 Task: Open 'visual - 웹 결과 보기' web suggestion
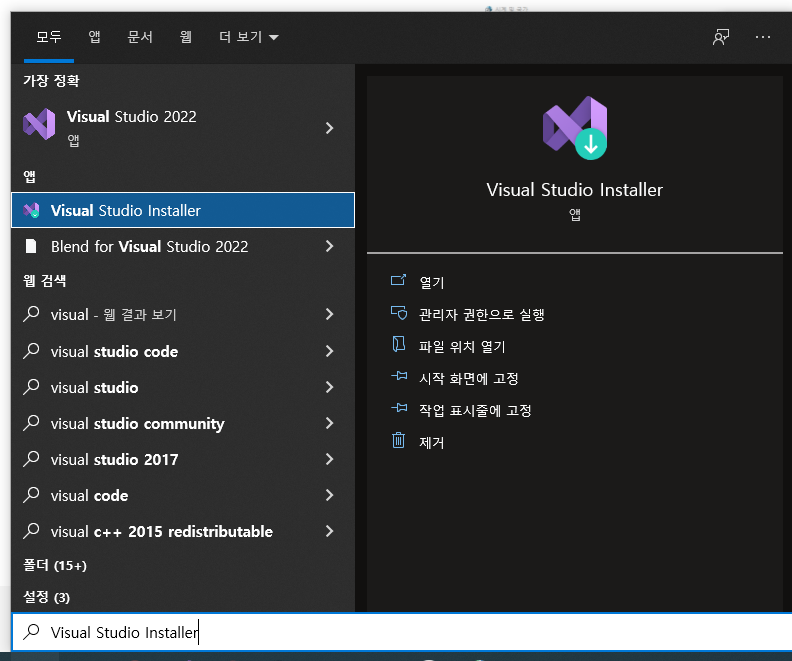(x=183, y=315)
